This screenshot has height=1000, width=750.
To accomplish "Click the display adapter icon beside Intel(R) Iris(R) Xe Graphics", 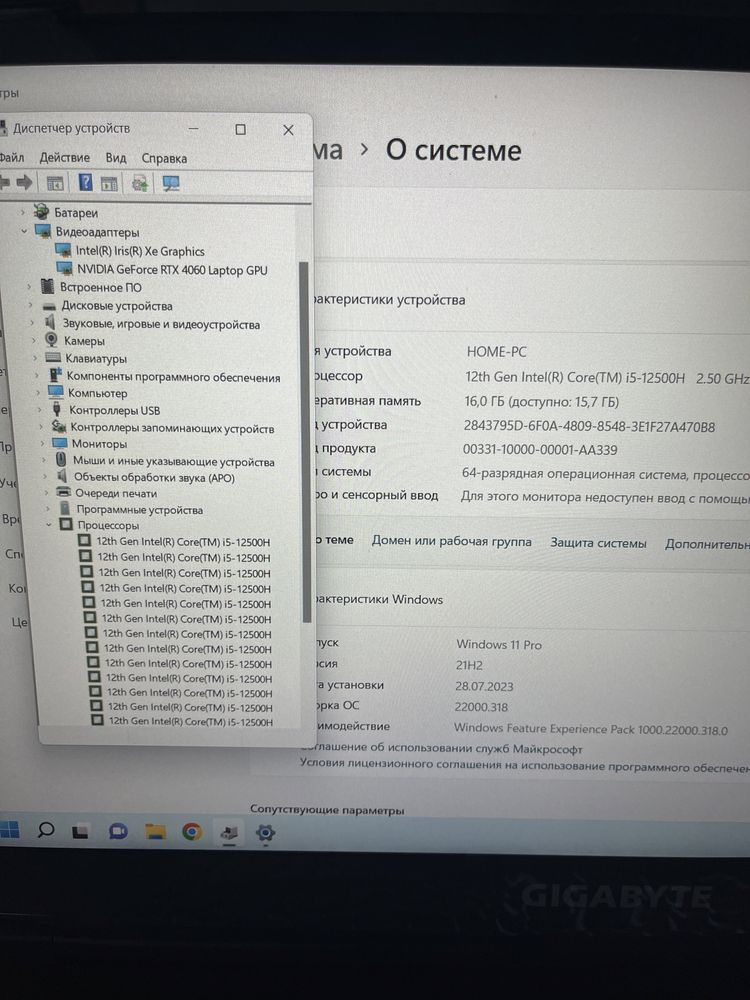I will click(63, 250).
